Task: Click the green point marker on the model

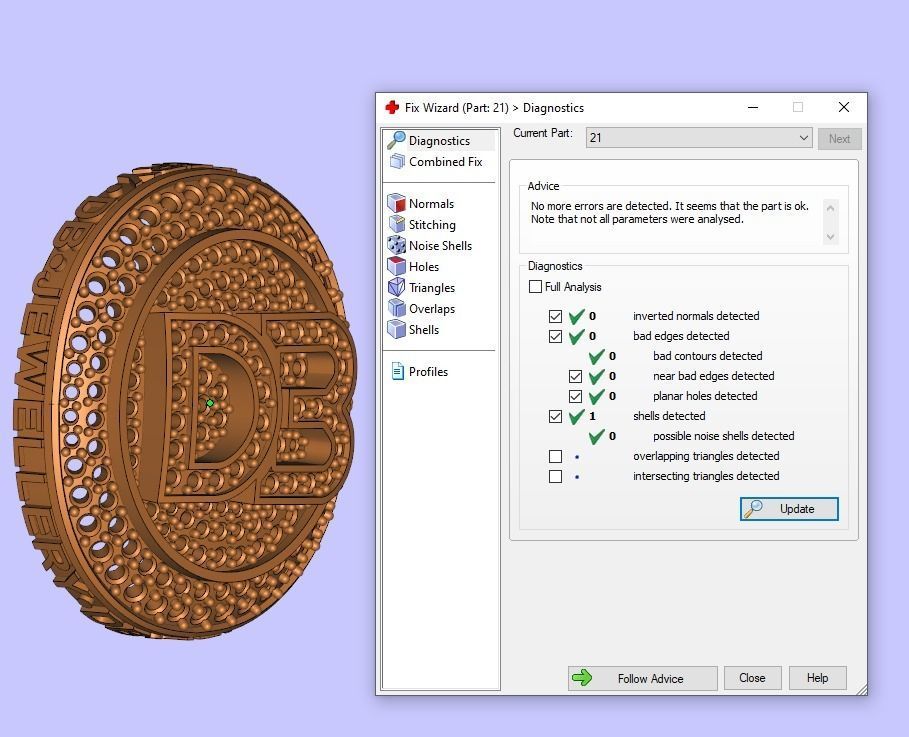Action: coord(210,403)
